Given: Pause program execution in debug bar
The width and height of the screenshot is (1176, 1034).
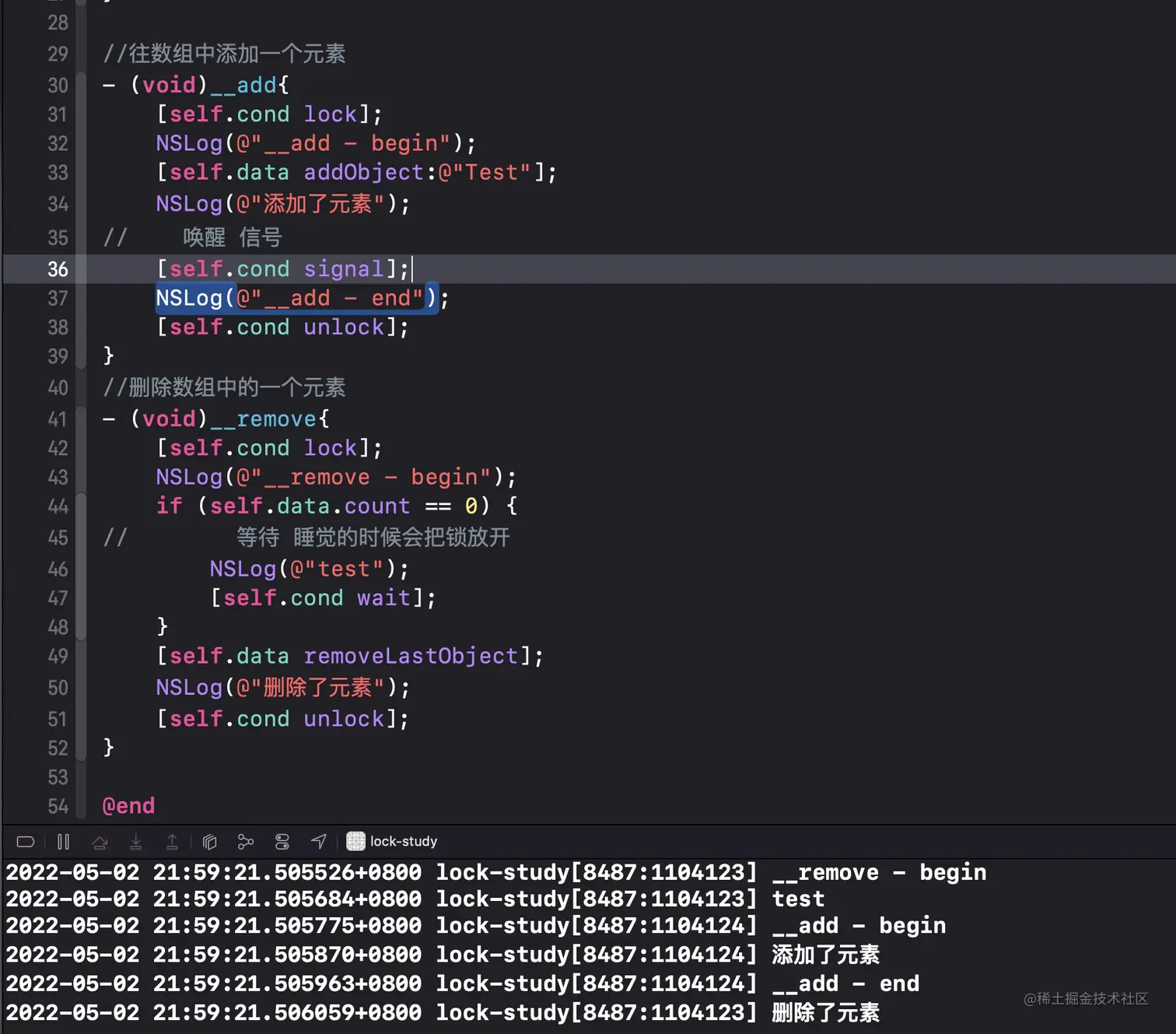Looking at the screenshot, I should click(63, 841).
